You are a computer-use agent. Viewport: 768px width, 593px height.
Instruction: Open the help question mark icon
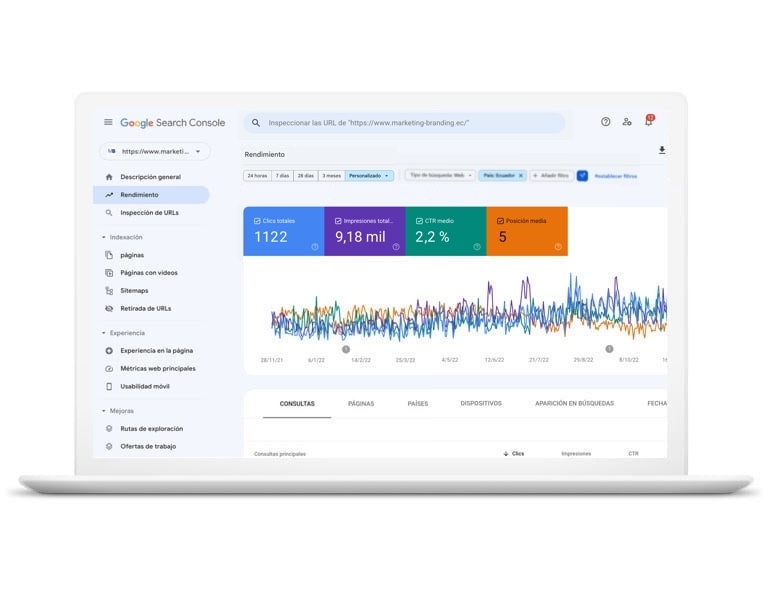tap(605, 122)
